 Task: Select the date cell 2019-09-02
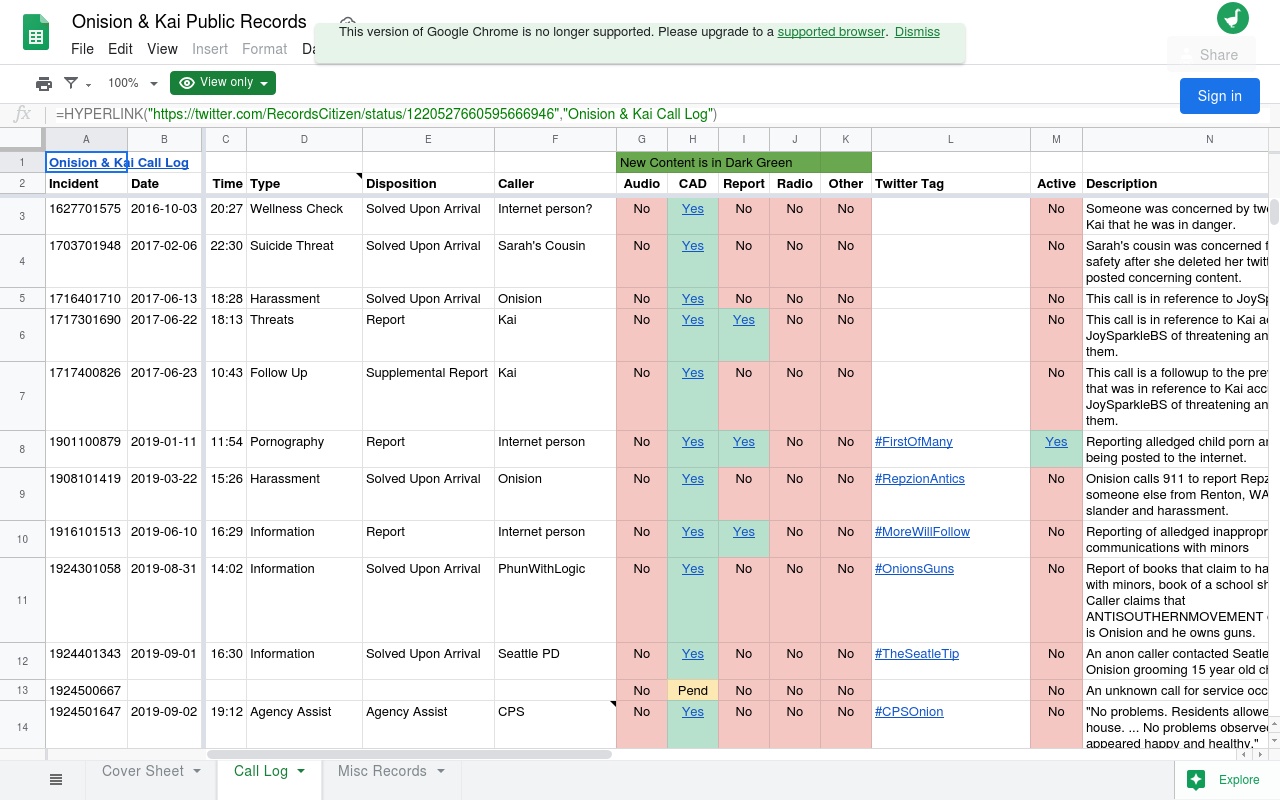click(x=164, y=724)
